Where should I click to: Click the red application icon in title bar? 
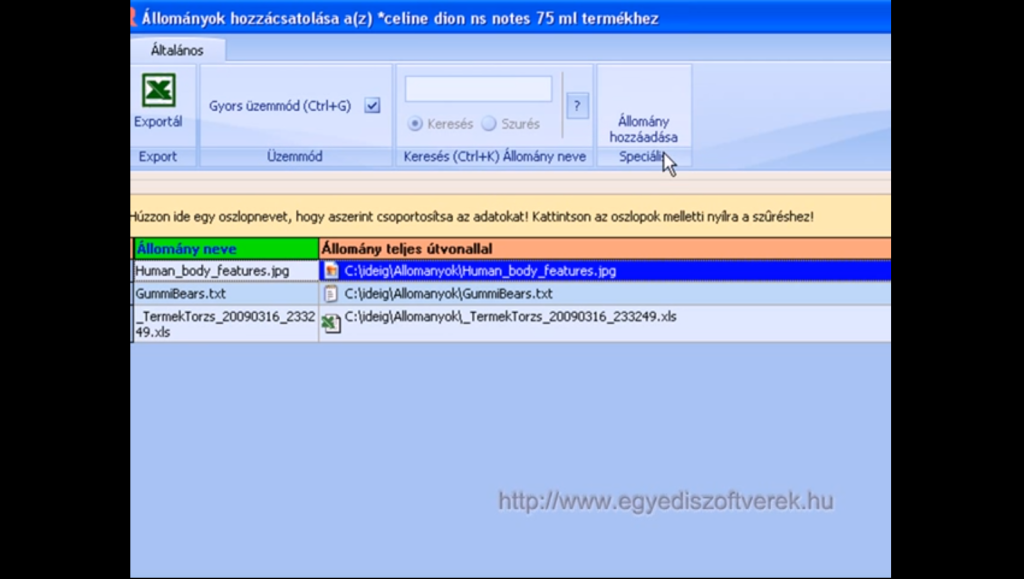(134, 17)
